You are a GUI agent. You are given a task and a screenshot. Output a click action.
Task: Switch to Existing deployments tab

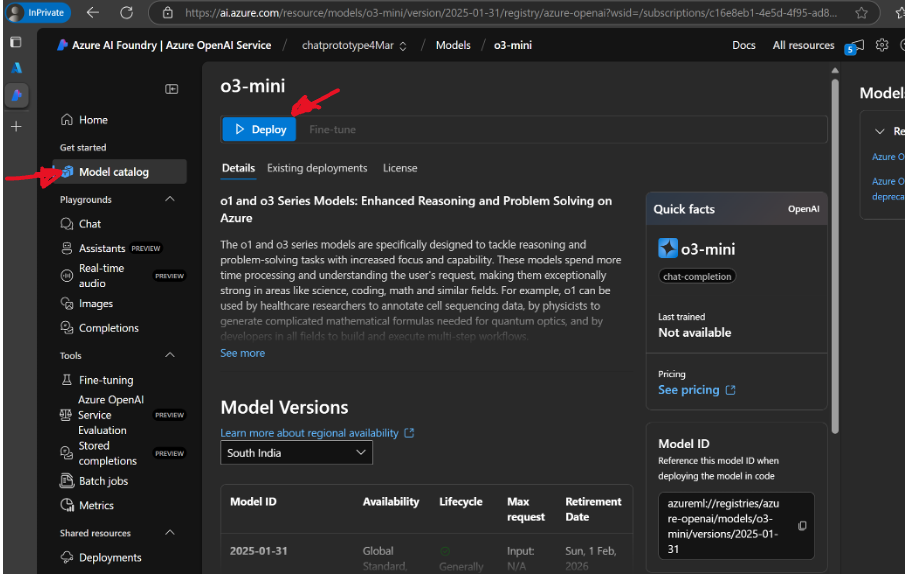coord(317,168)
